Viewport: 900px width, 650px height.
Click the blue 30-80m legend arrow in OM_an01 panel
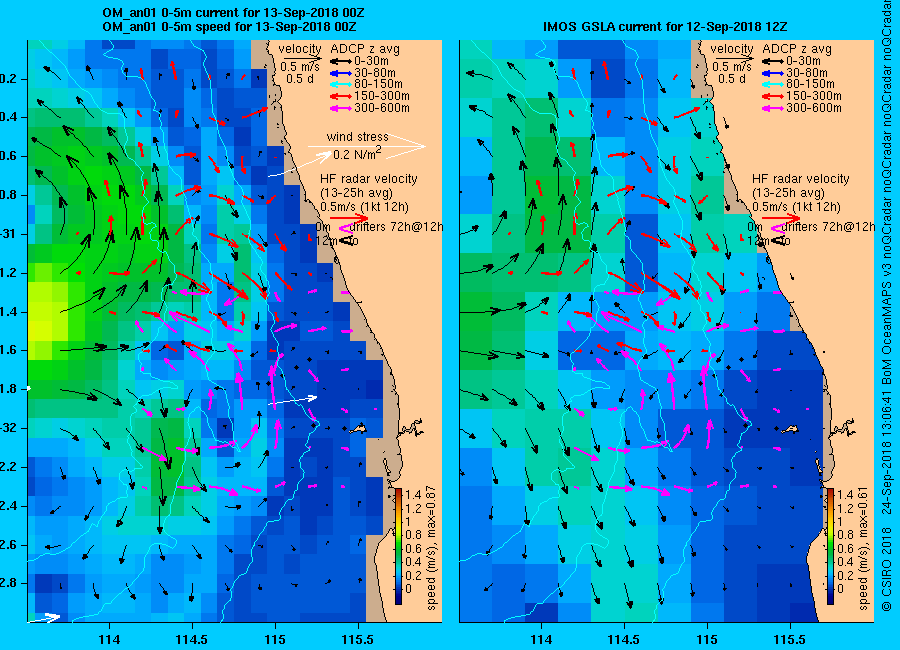(x=340, y=73)
